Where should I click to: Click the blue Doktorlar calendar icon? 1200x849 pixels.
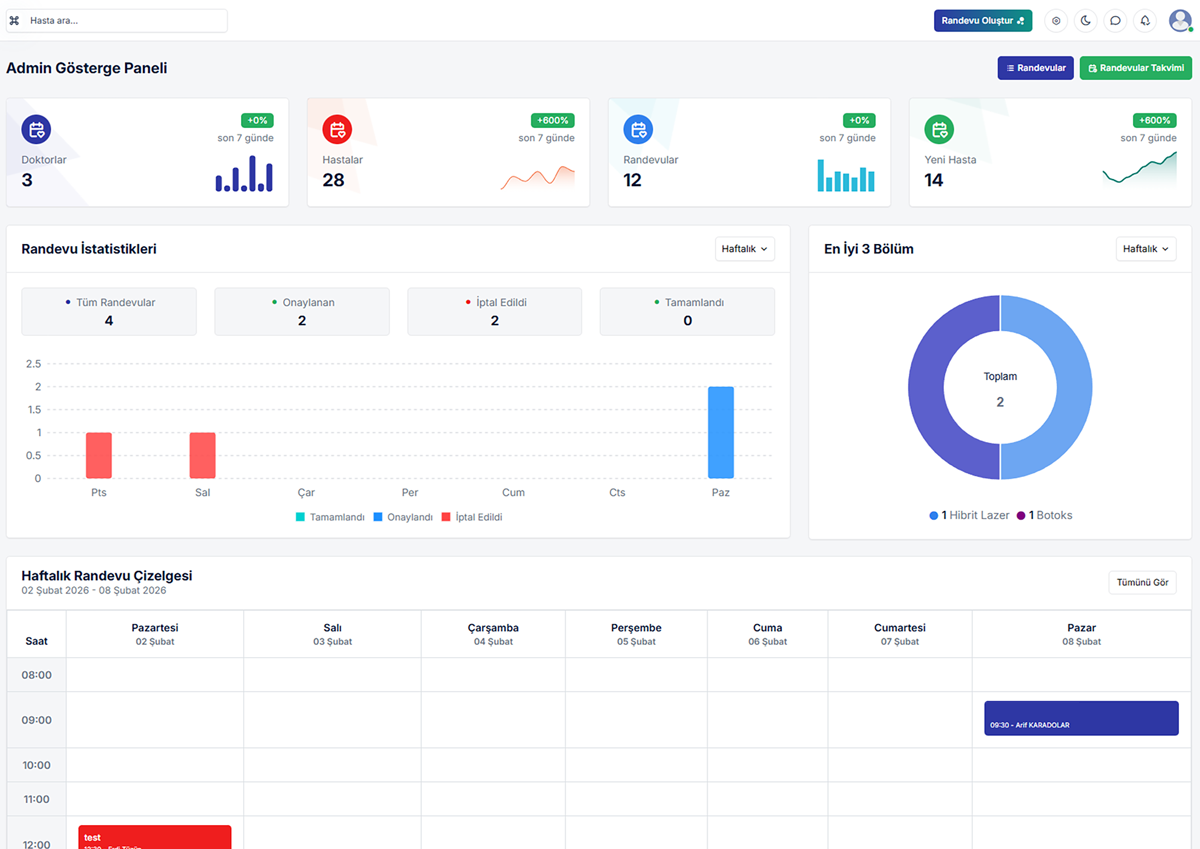(x=36, y=129)
